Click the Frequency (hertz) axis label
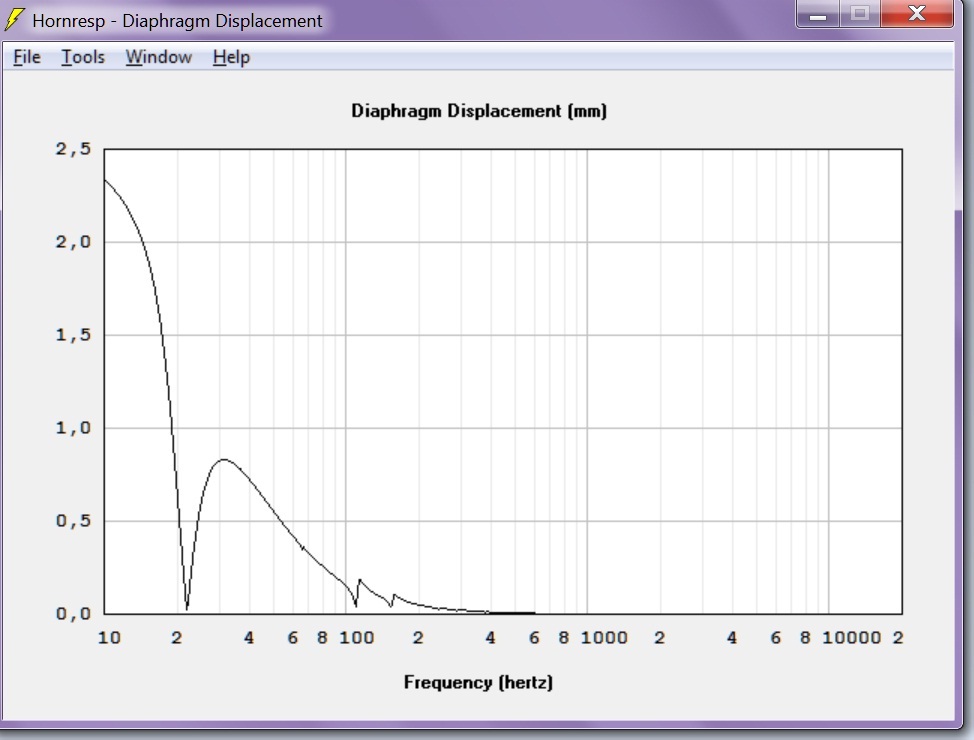Viewport: 974px width, 740px height. [x=478, y=682]
